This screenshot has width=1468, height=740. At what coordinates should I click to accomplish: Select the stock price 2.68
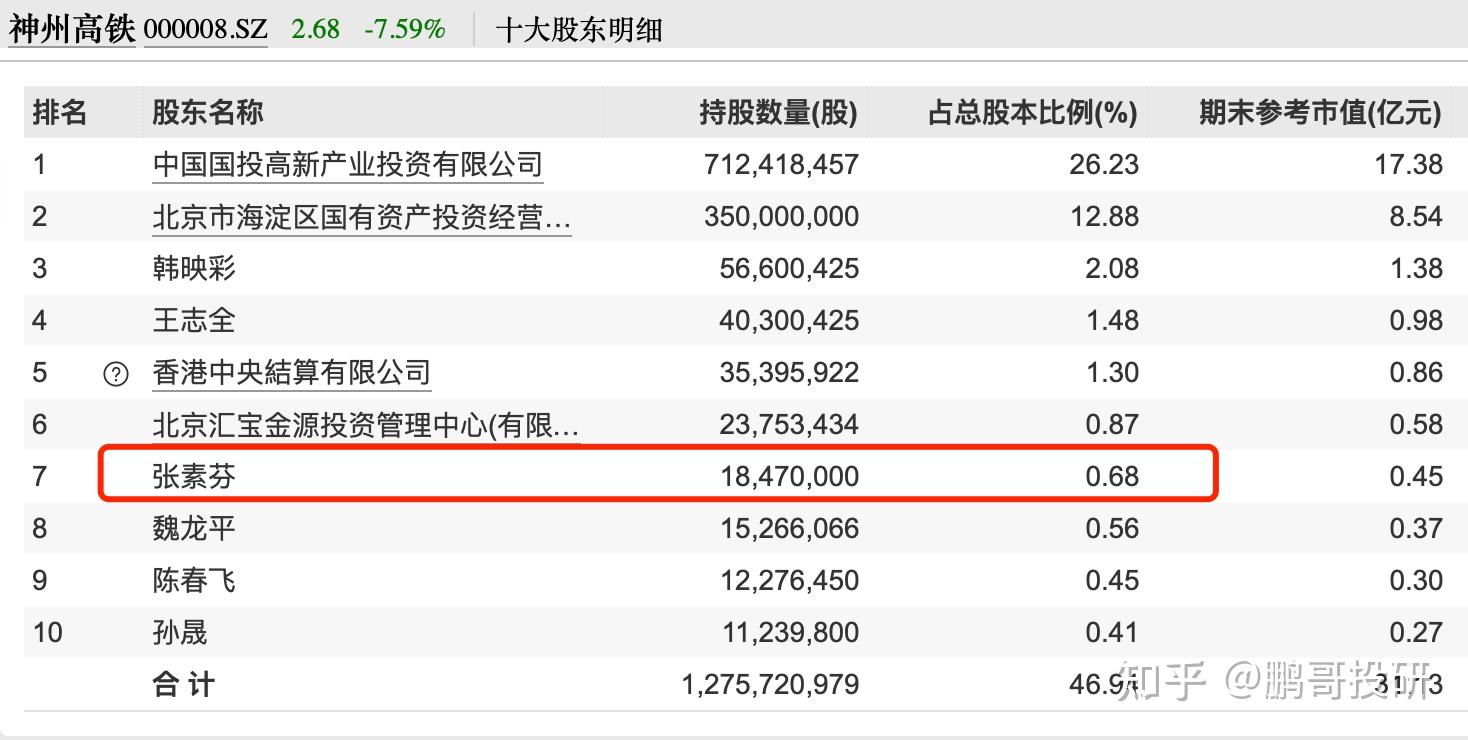click(316, 29)
